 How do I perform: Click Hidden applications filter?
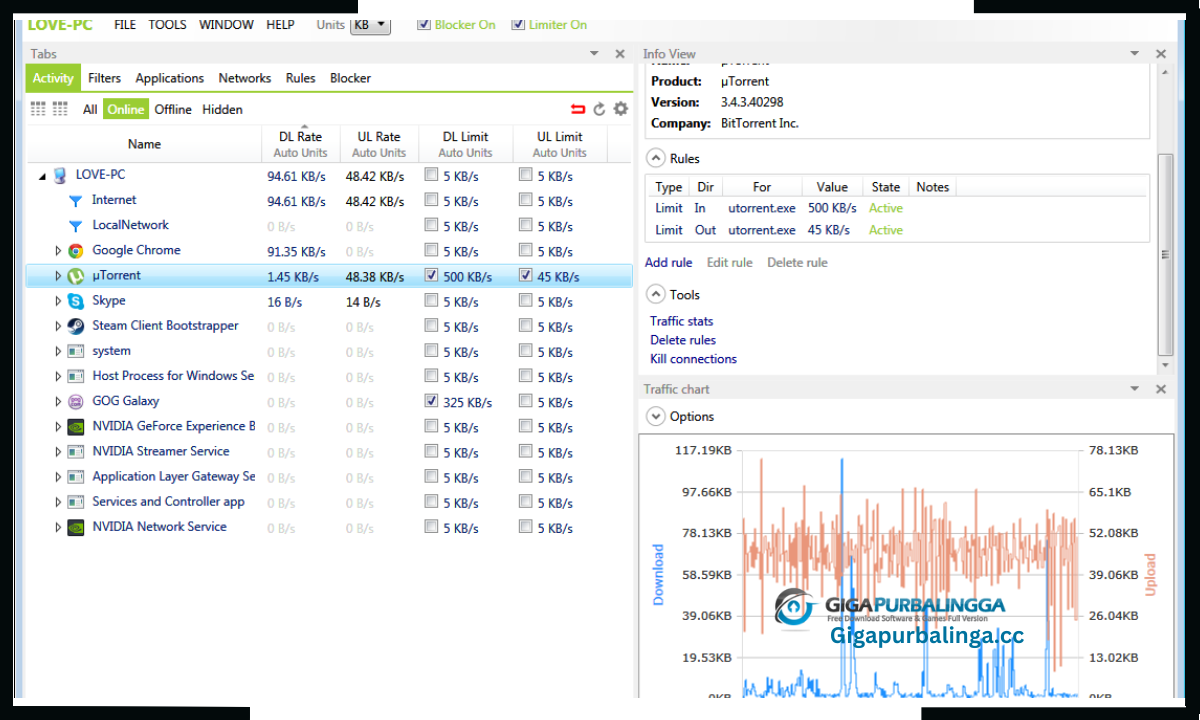[222, 110]
